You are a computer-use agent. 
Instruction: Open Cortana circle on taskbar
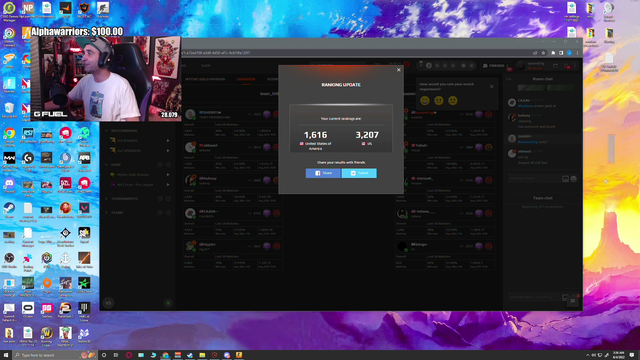click(104, 355)
